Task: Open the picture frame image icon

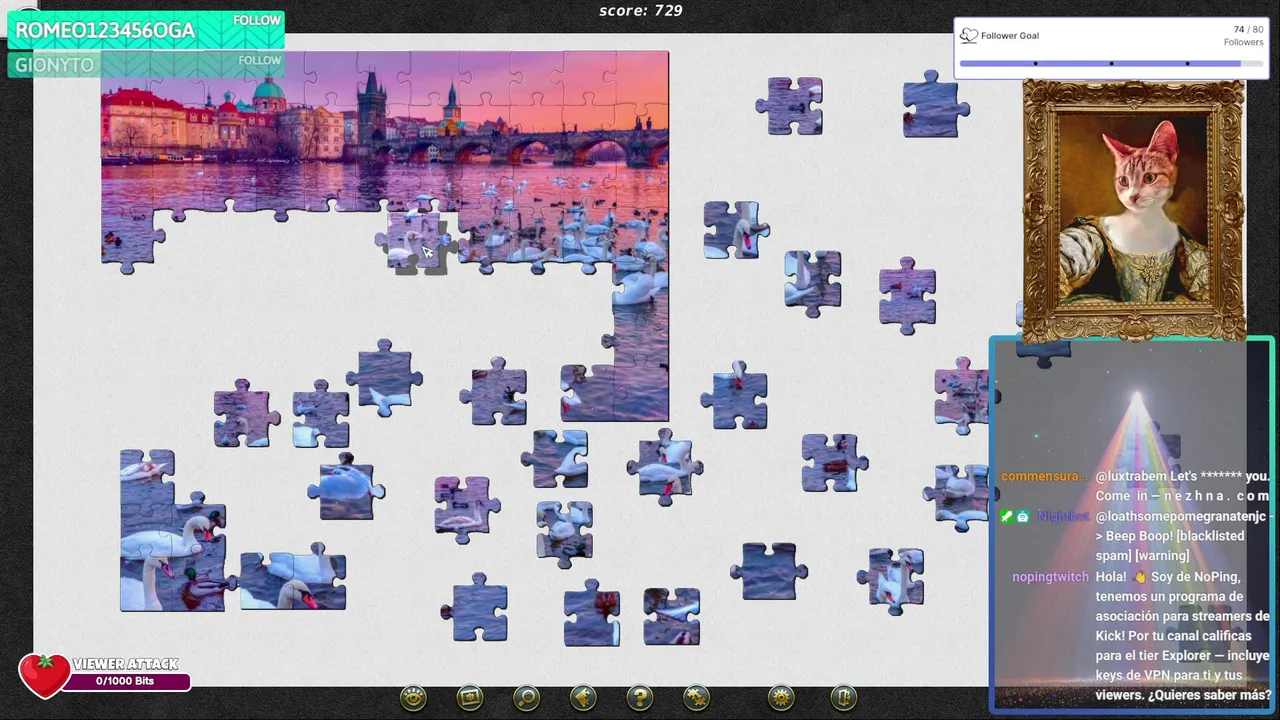Action: (x=470, y=698)
